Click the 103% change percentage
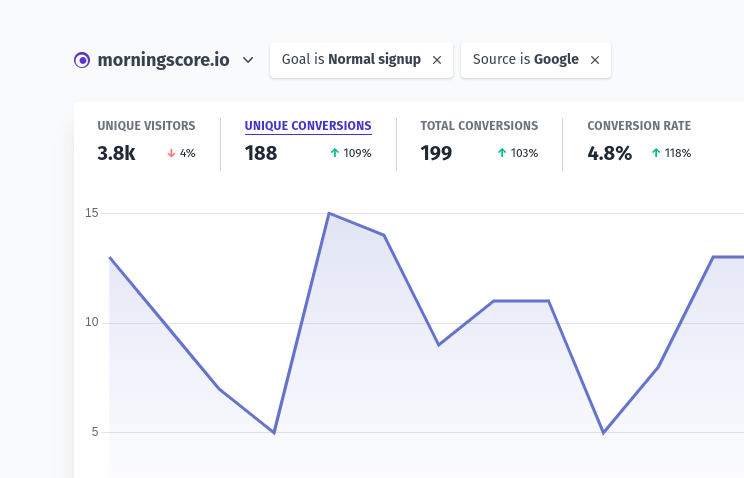Viewport: 744px width, 478px height. click(x=524, y=153)
